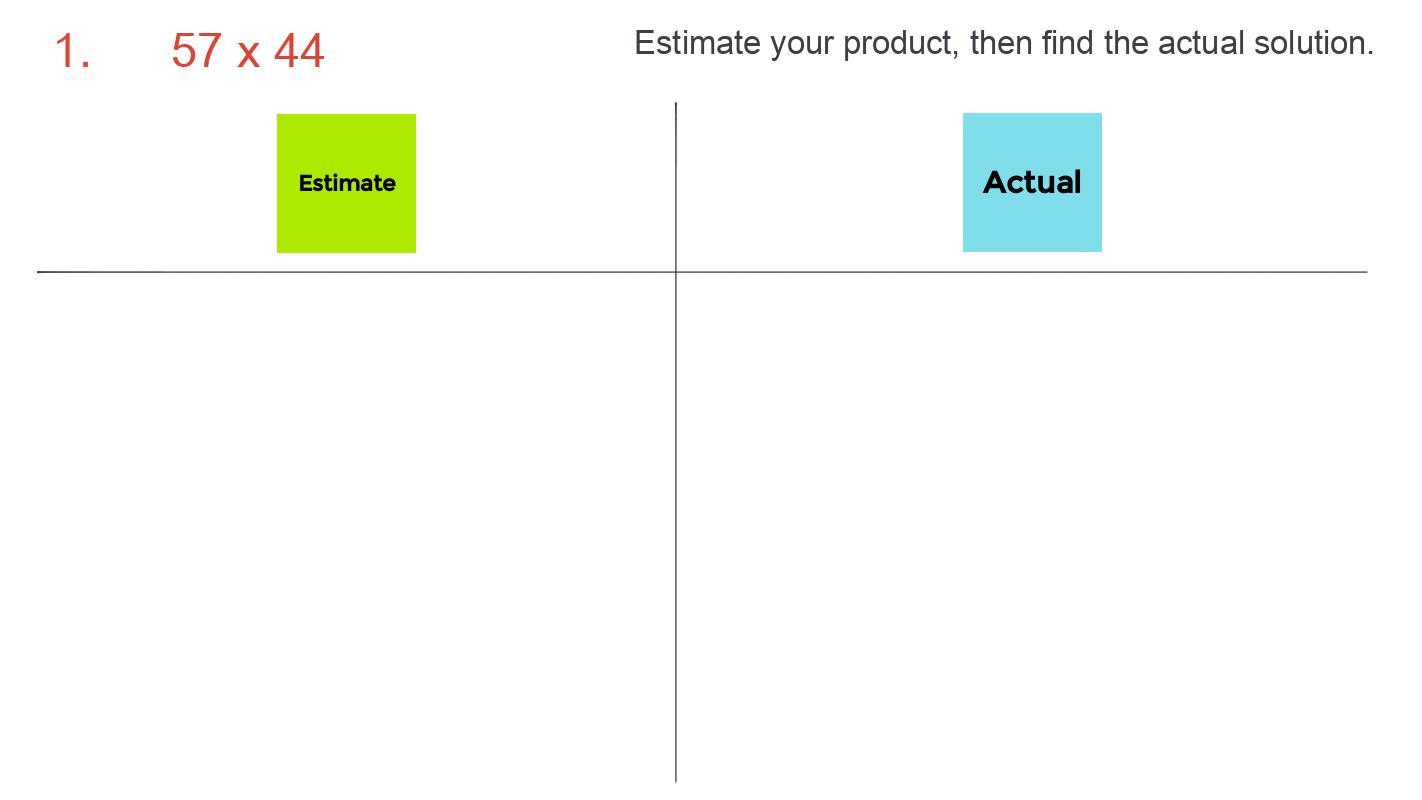
Task: Click the blank workspace under the Actual note
Action: (1022, 526)
